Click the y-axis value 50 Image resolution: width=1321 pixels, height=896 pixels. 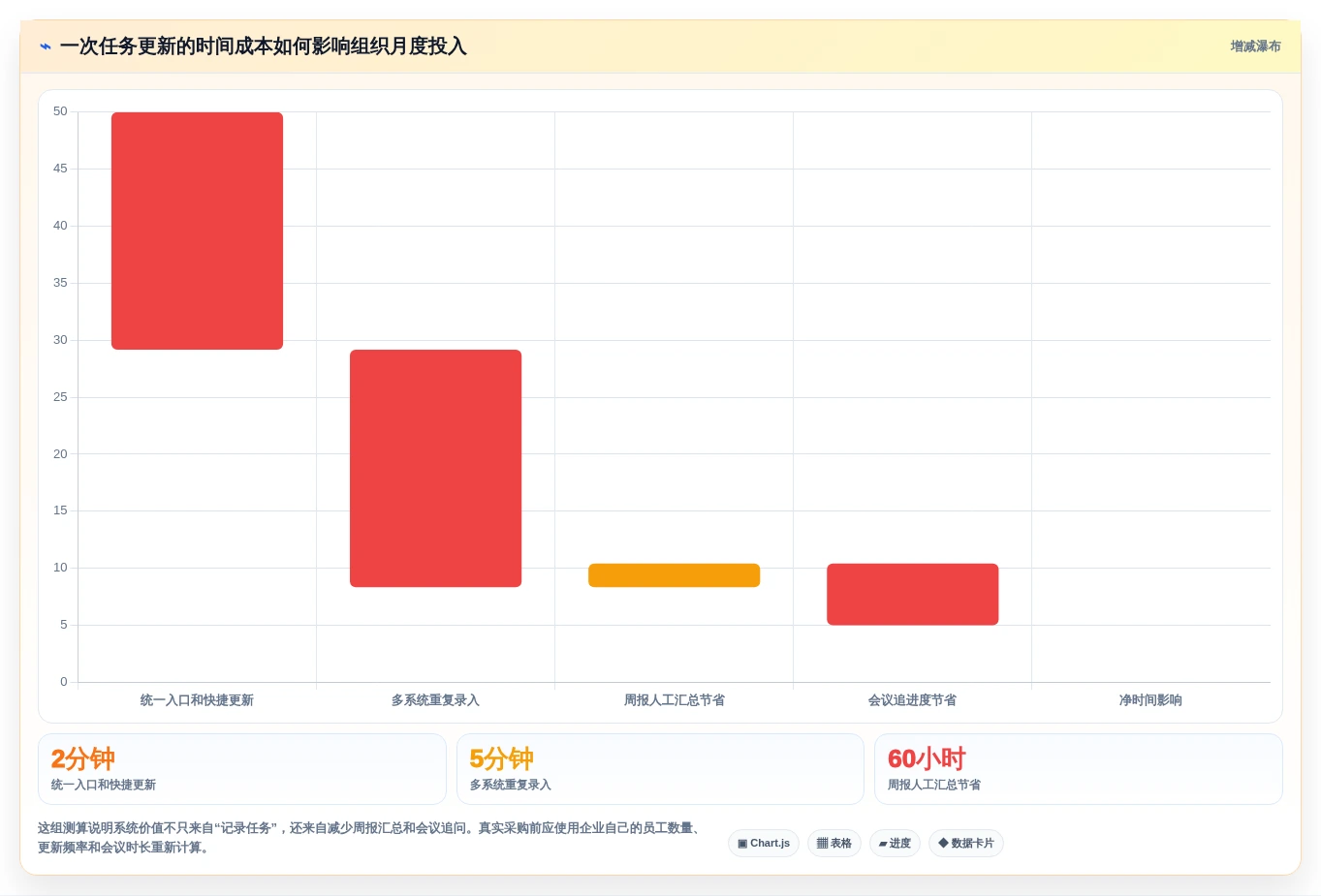[x=60, y=111]
